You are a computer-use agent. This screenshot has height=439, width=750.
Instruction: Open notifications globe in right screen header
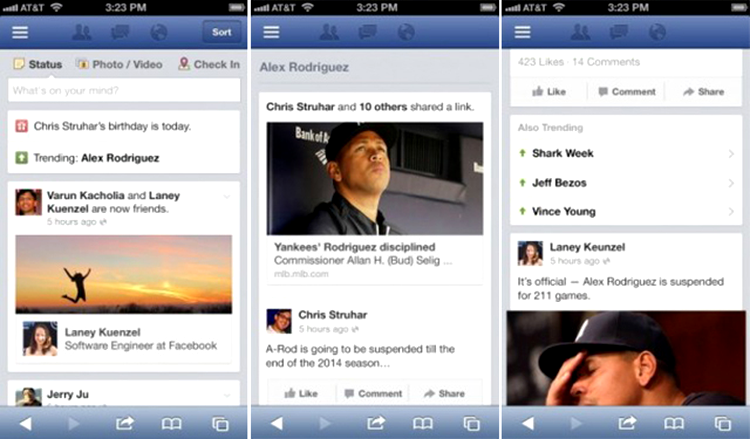[x=657, y=32]
